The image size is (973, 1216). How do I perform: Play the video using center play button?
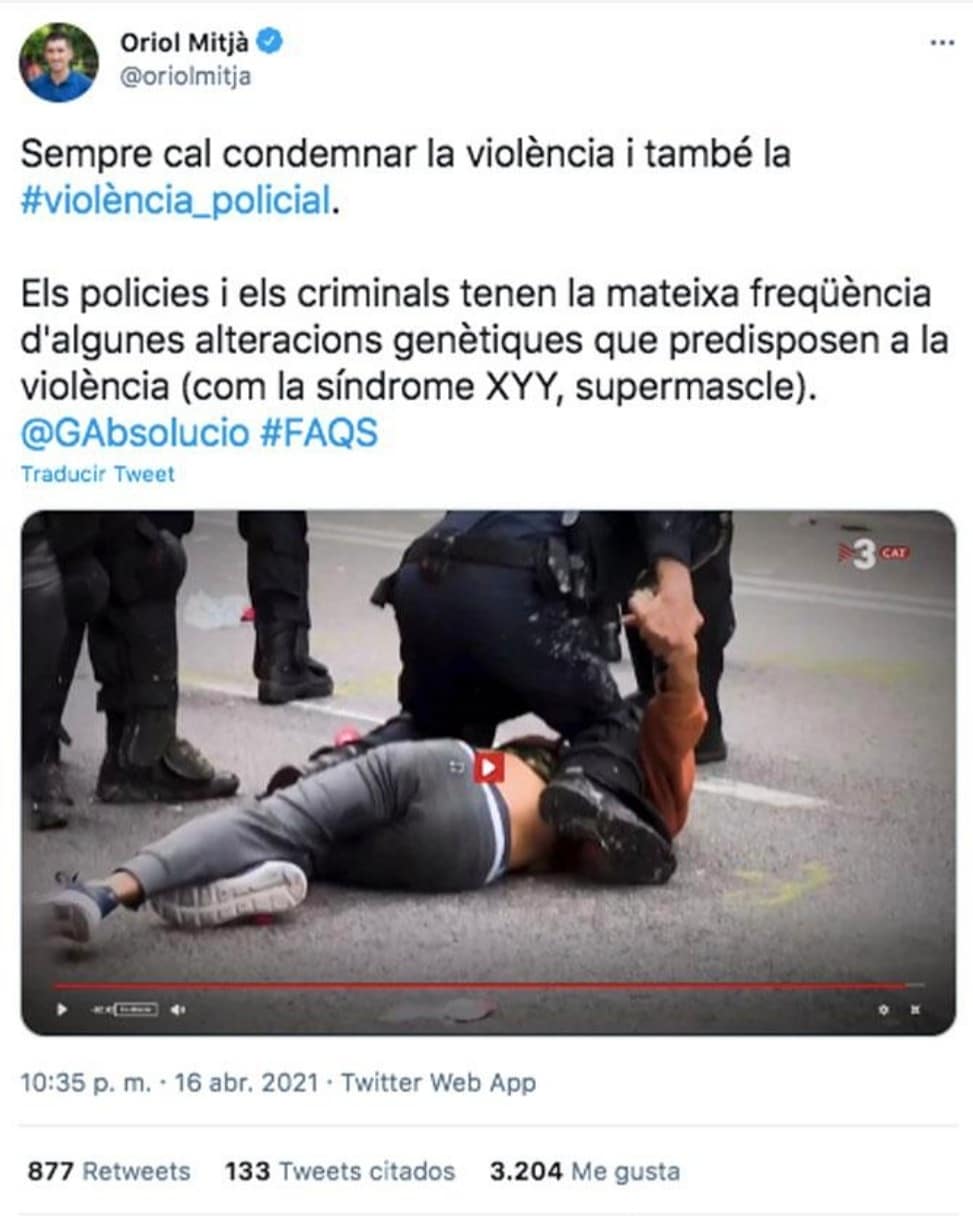click(489, 768)
